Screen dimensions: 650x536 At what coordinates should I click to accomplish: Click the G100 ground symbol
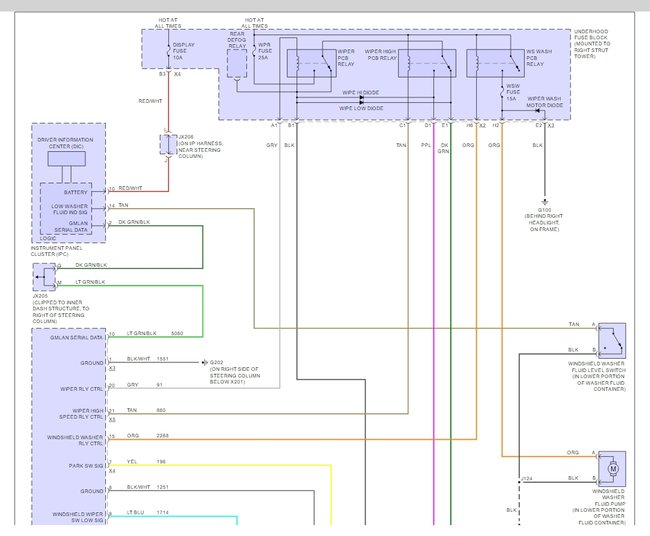tap(545, 202)
